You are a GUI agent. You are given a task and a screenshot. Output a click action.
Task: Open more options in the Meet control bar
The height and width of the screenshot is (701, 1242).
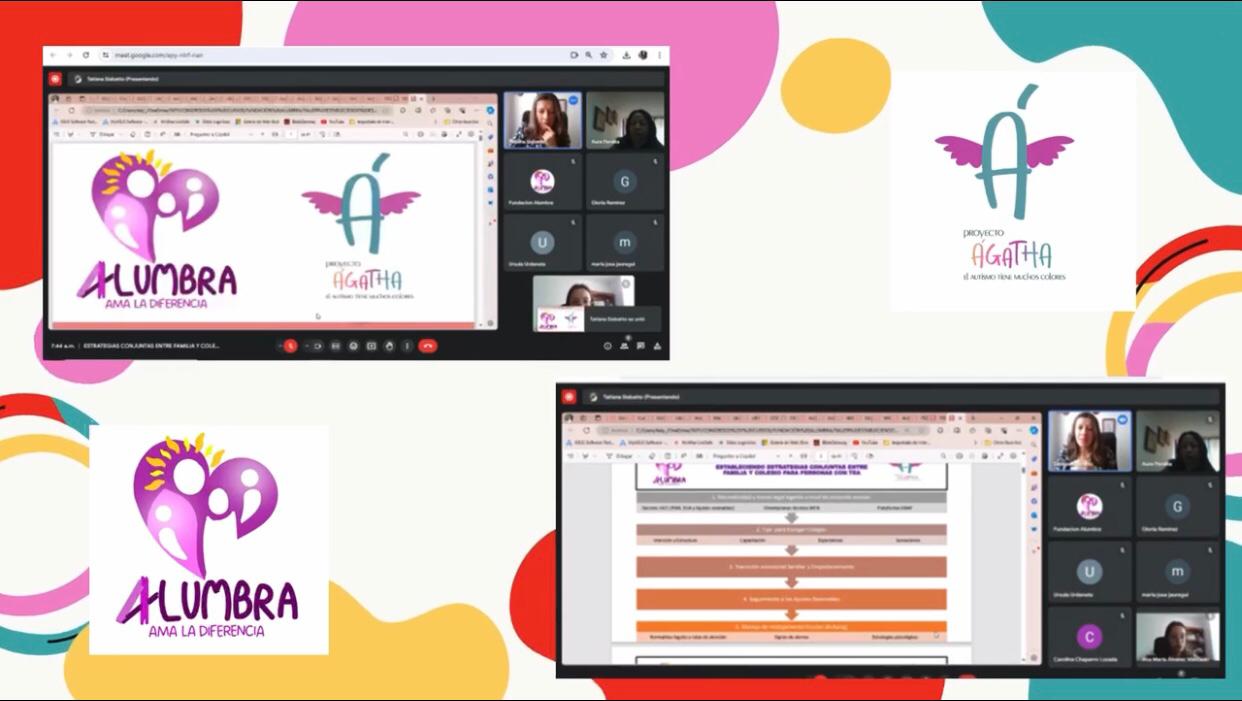coord(406,346)
